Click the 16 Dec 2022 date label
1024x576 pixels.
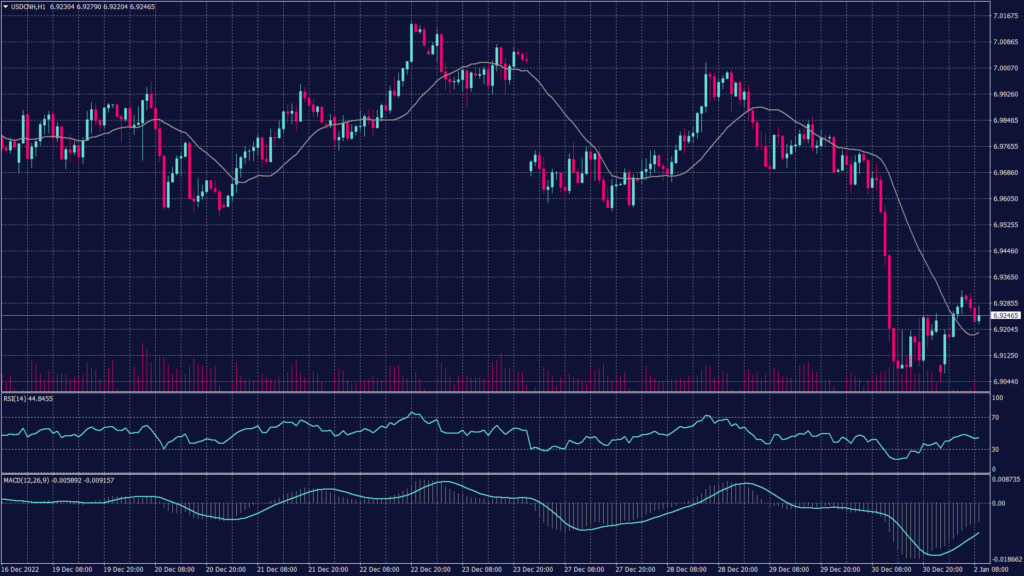coord(20,569)
